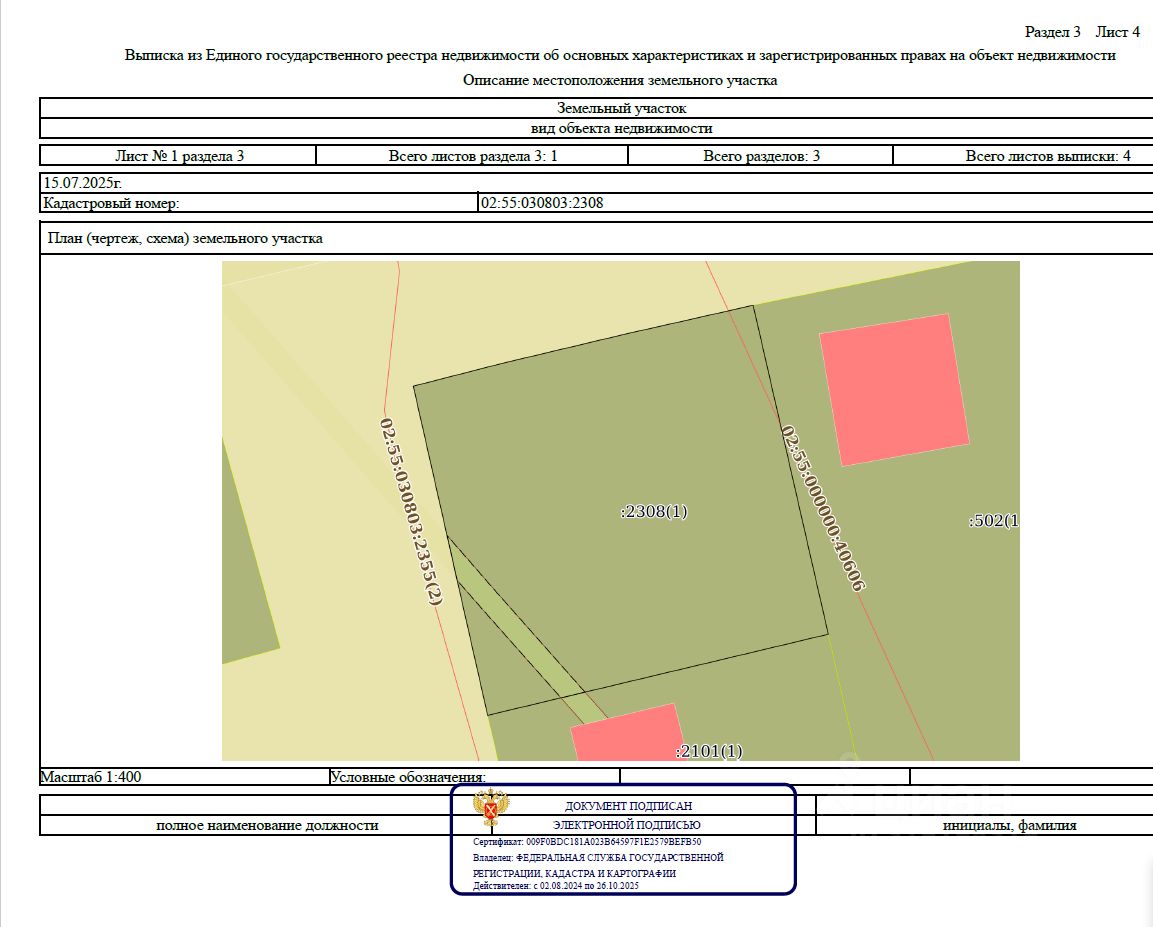Click rotated label 02:55:000000:40606

coord(822,508)
